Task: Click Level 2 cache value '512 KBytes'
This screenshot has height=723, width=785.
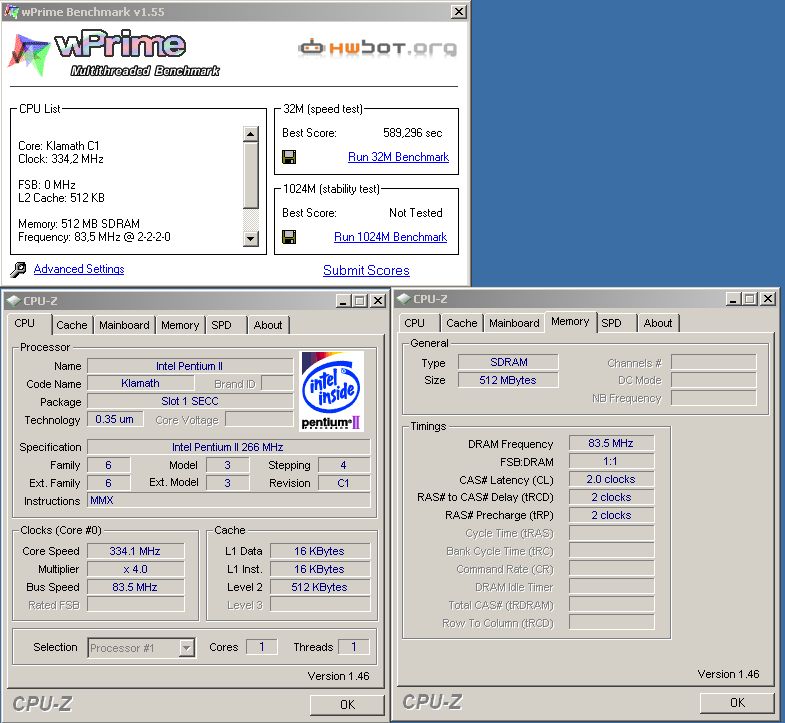Action: pyautogui.click(x=319, y=587)
